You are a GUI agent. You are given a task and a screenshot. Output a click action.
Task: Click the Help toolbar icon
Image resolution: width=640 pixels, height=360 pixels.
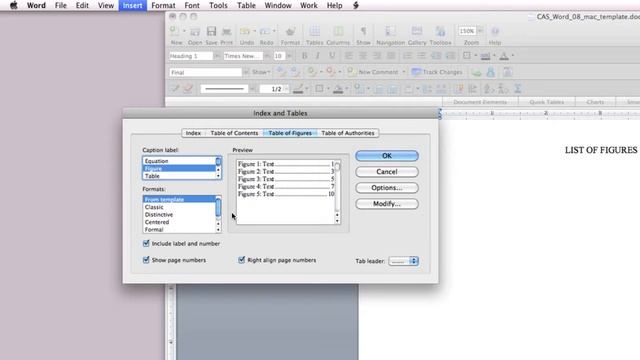(x=495, y=31)
